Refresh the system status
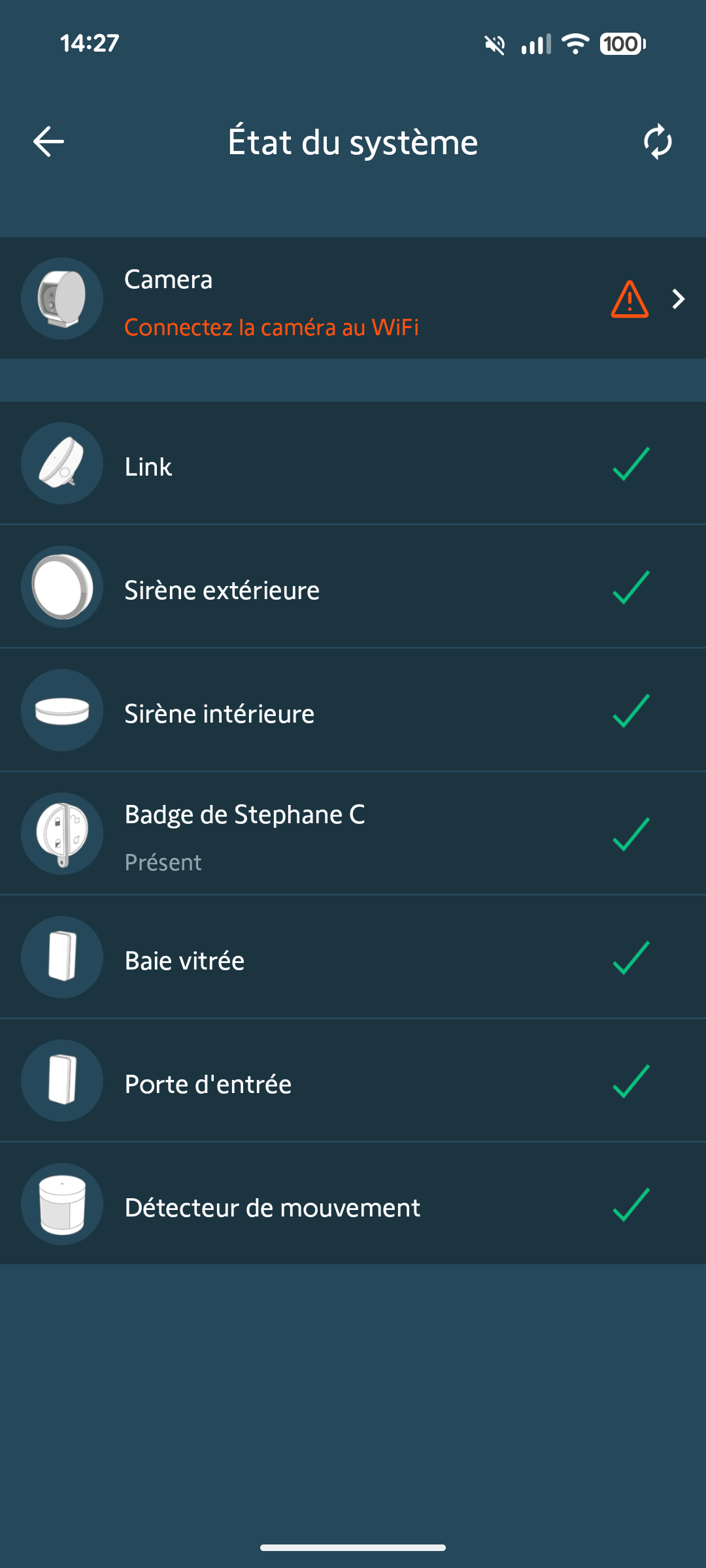 (658, 142)
